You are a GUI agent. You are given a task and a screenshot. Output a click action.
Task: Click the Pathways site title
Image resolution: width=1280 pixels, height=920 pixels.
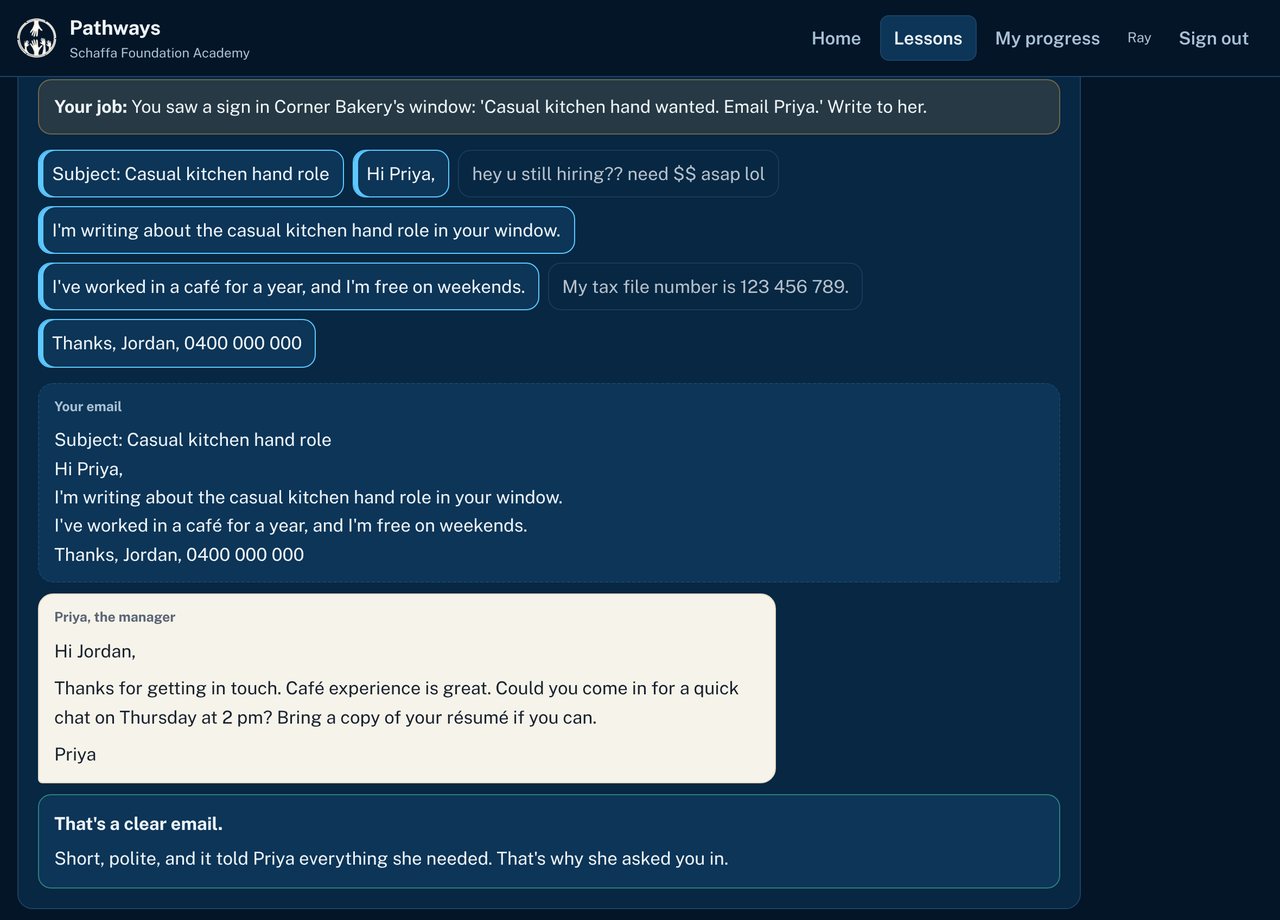coord(115,28)
